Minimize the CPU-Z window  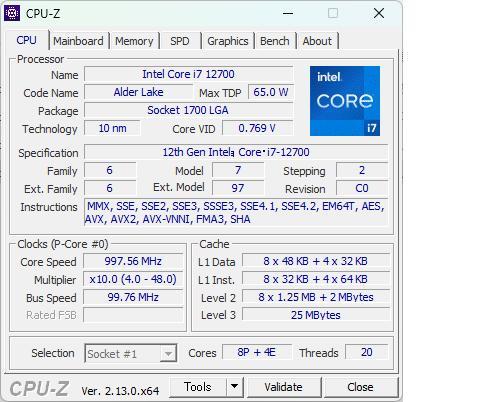(288, 13)
